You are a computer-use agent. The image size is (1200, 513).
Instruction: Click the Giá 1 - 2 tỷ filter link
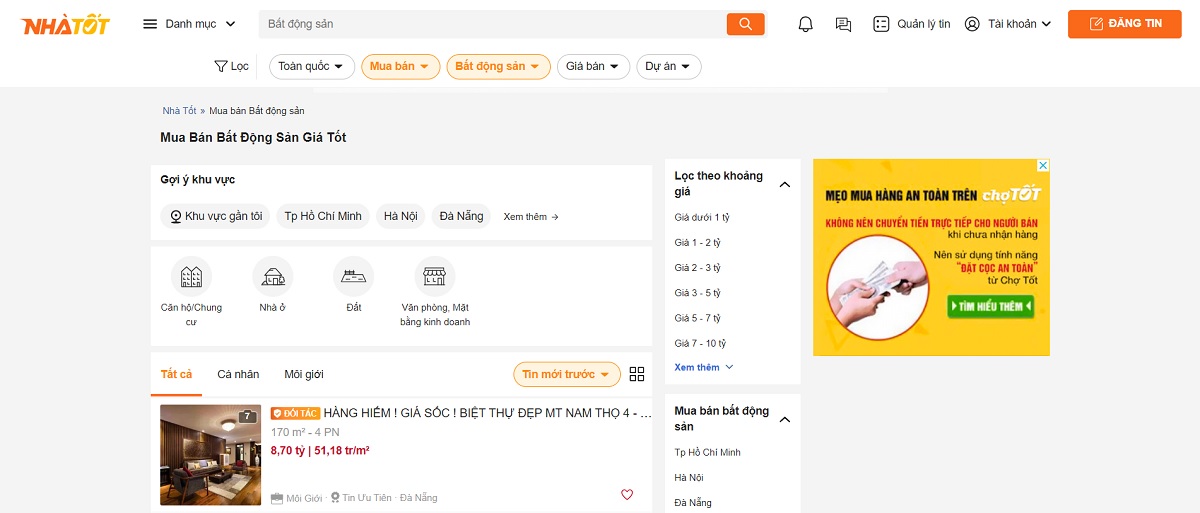tap(698, 243)
